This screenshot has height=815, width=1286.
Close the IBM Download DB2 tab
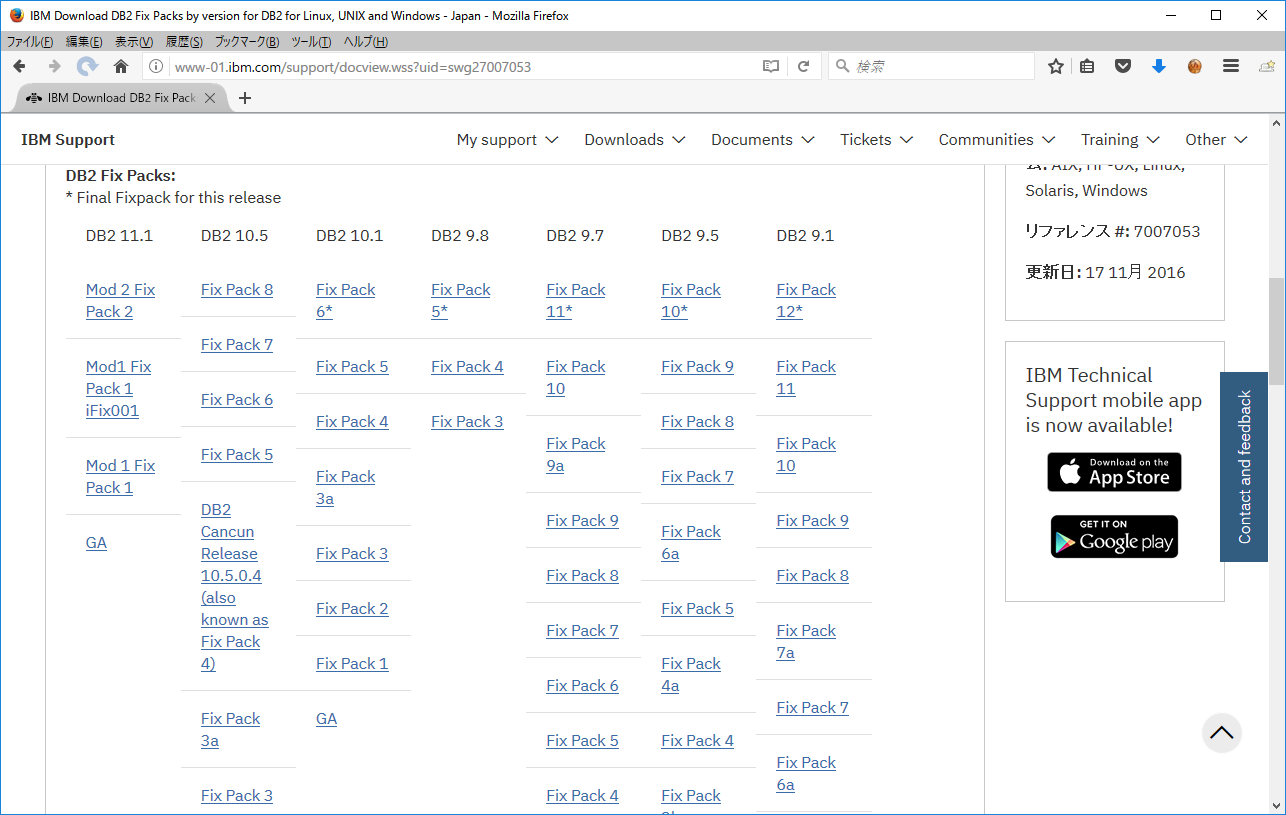coord(210,98)
